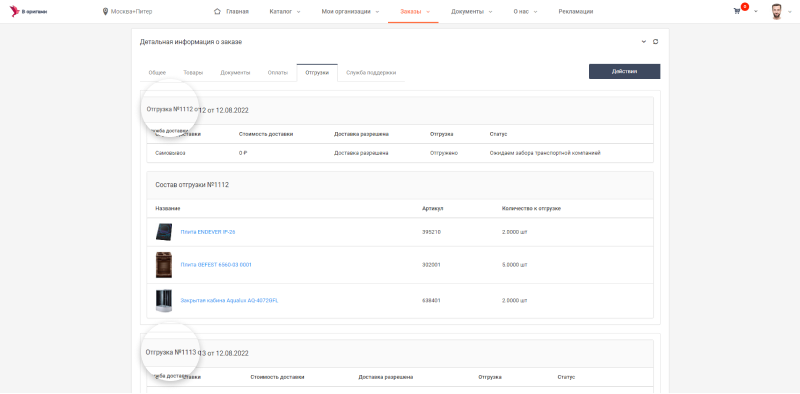Switch to the Общее tab
The height and width of the screenshot is (394, 800).
click(157, 72)
